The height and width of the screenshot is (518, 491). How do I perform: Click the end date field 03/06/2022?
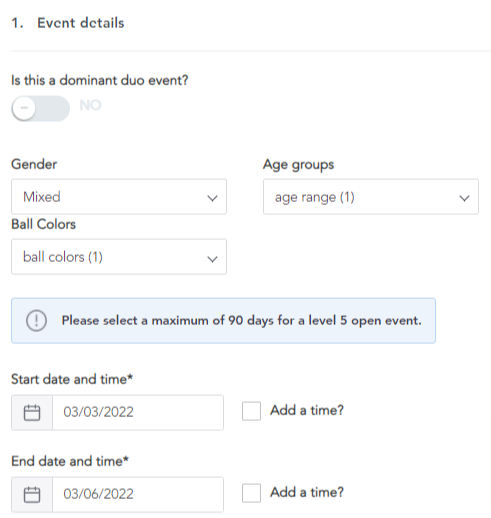click(138, 494)
